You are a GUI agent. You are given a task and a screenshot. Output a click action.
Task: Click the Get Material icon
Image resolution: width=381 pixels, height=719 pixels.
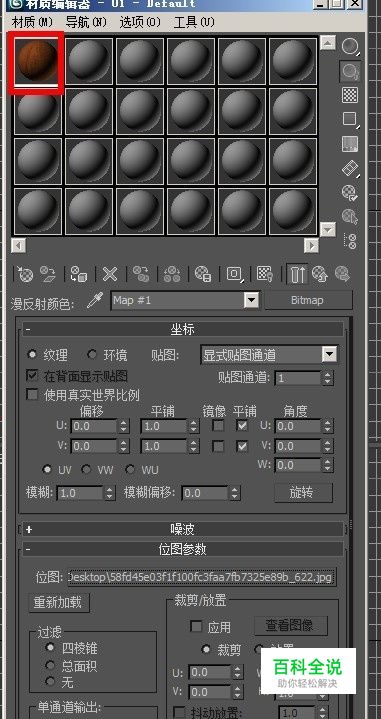click(x=25, y=274)
